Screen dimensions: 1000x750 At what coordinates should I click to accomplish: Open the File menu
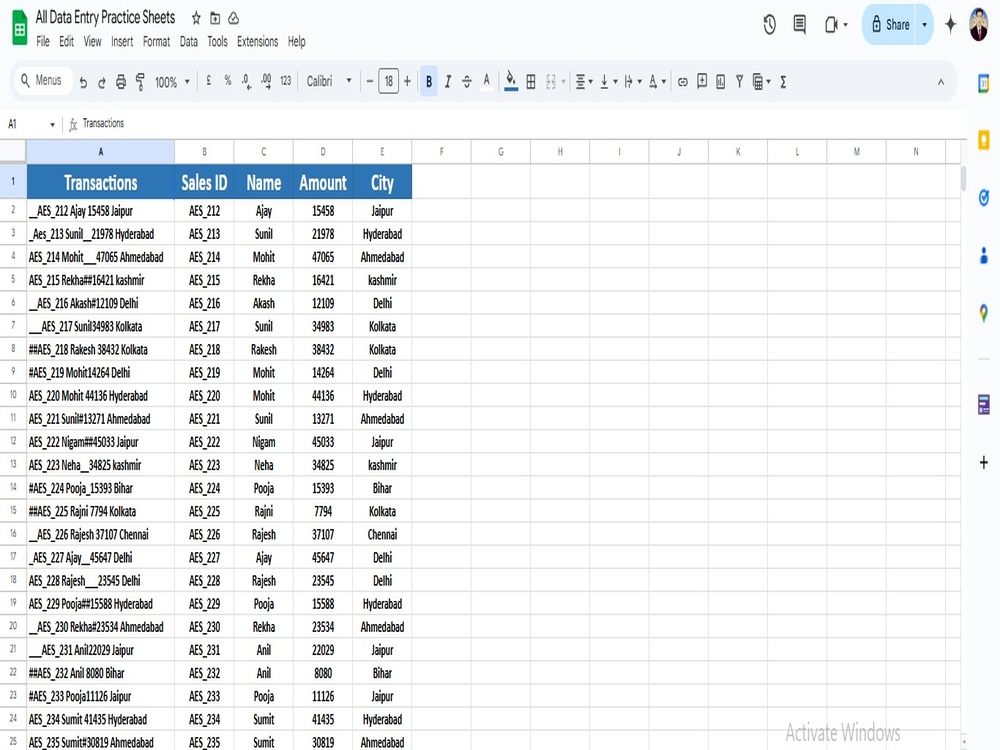[43, 41]
